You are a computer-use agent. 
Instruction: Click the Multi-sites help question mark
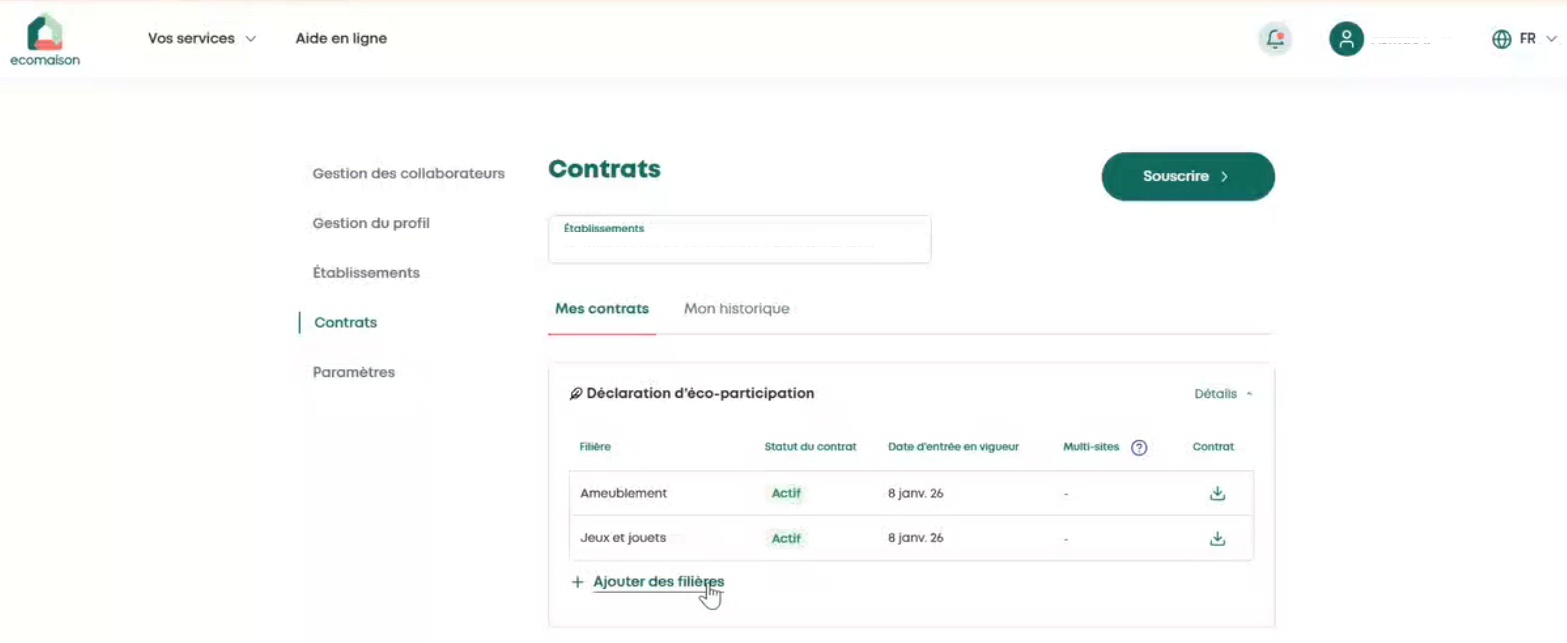1138,447
